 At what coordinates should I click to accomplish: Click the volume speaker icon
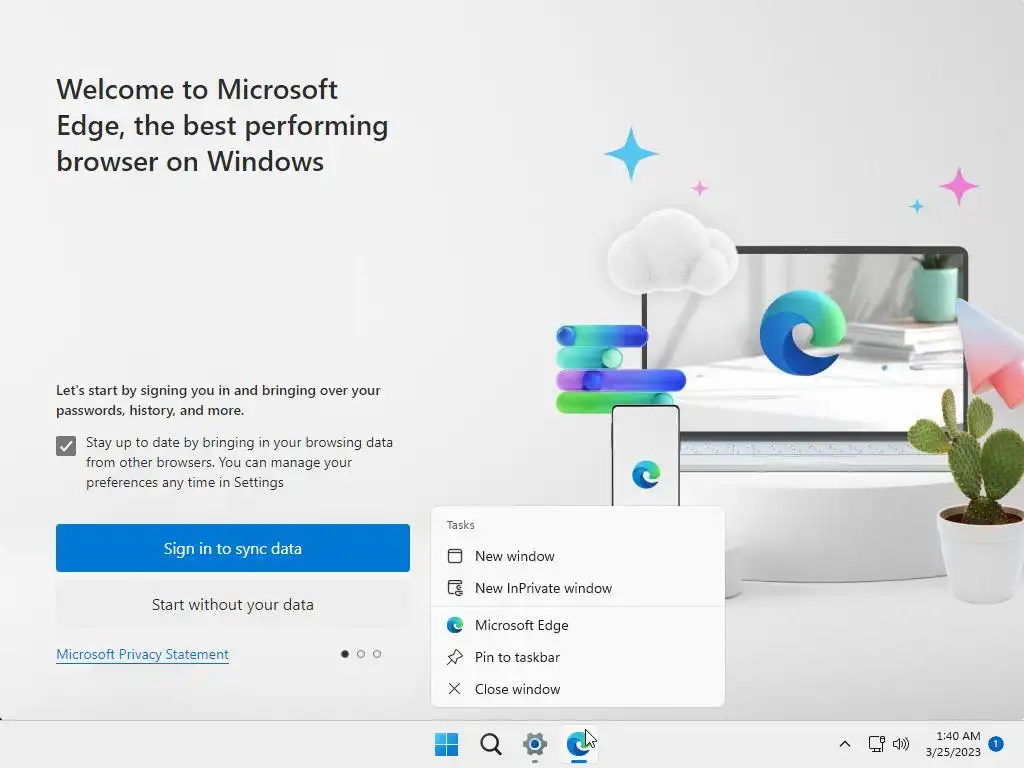(901, 744)
